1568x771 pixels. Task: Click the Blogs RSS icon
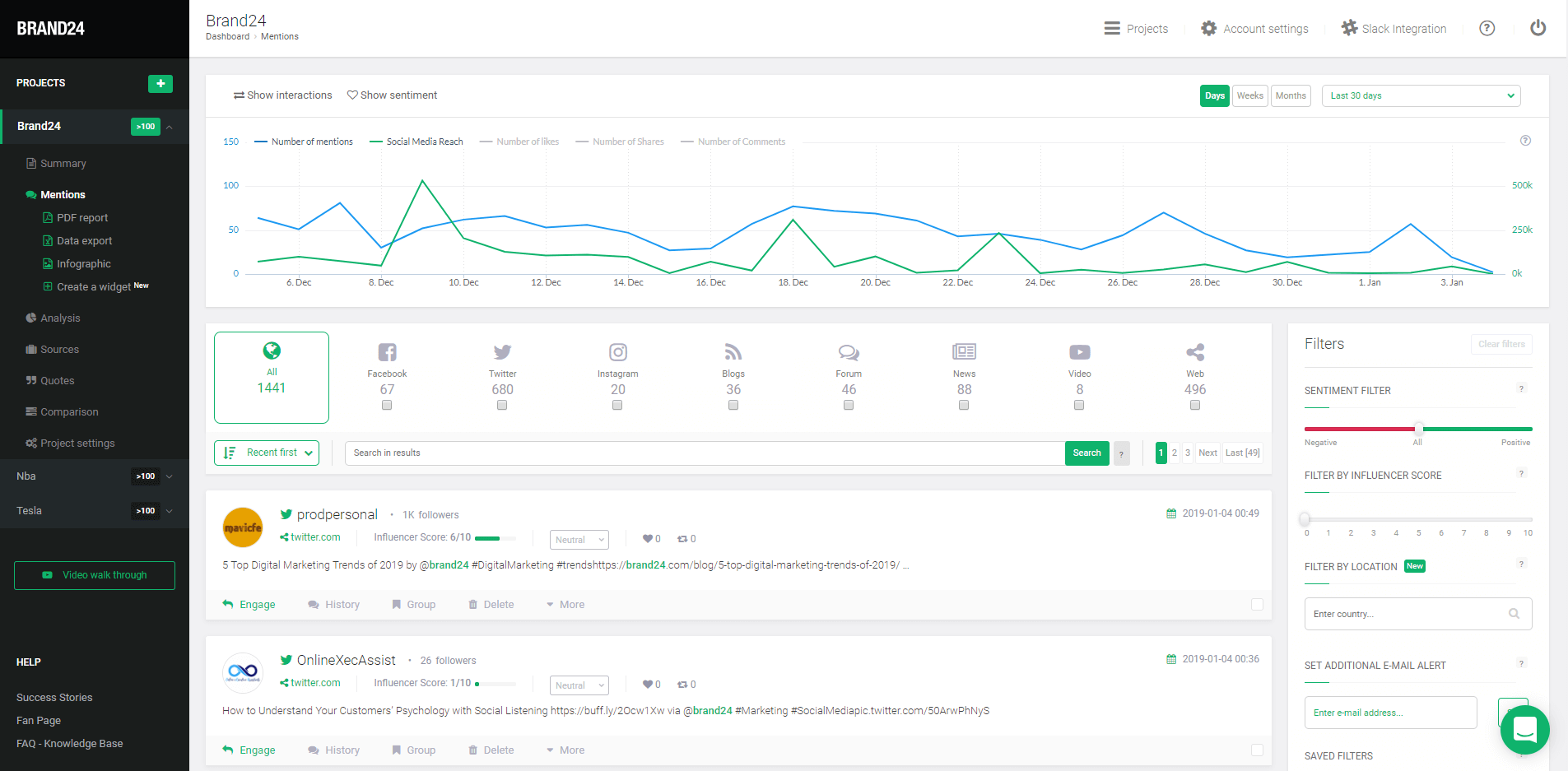coord(733,352)
